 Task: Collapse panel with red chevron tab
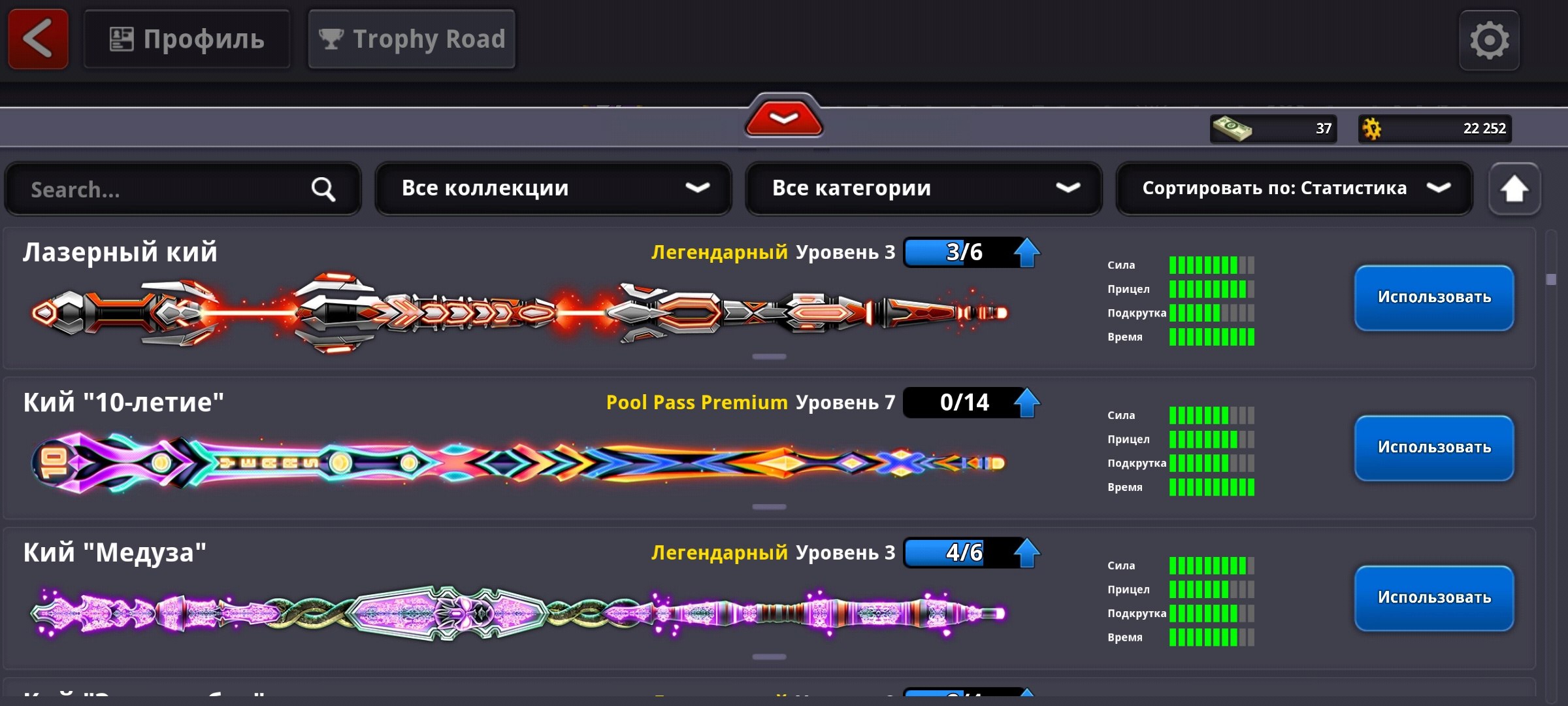point(784,116)
